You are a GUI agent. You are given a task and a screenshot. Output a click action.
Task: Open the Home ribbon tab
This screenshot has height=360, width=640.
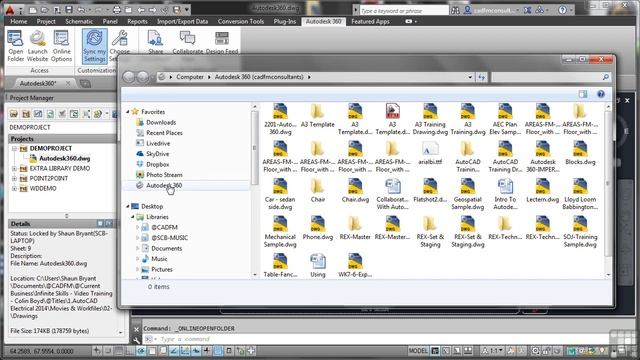(19, 21)
